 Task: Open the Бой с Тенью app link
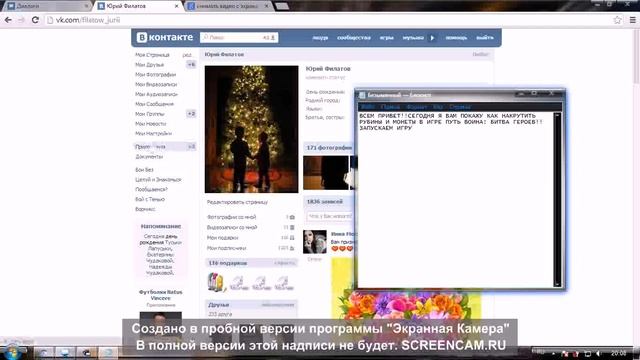(x=150, y=199)
